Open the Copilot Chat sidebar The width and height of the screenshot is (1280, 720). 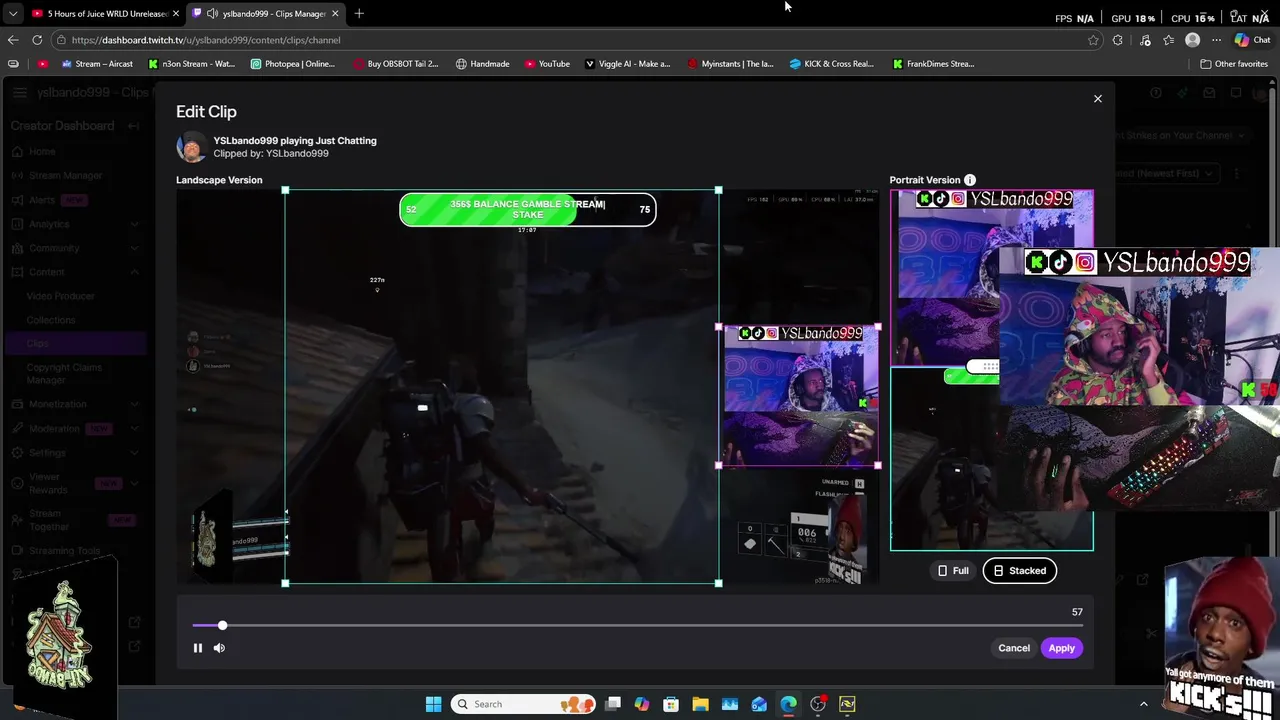(1252, 40)
